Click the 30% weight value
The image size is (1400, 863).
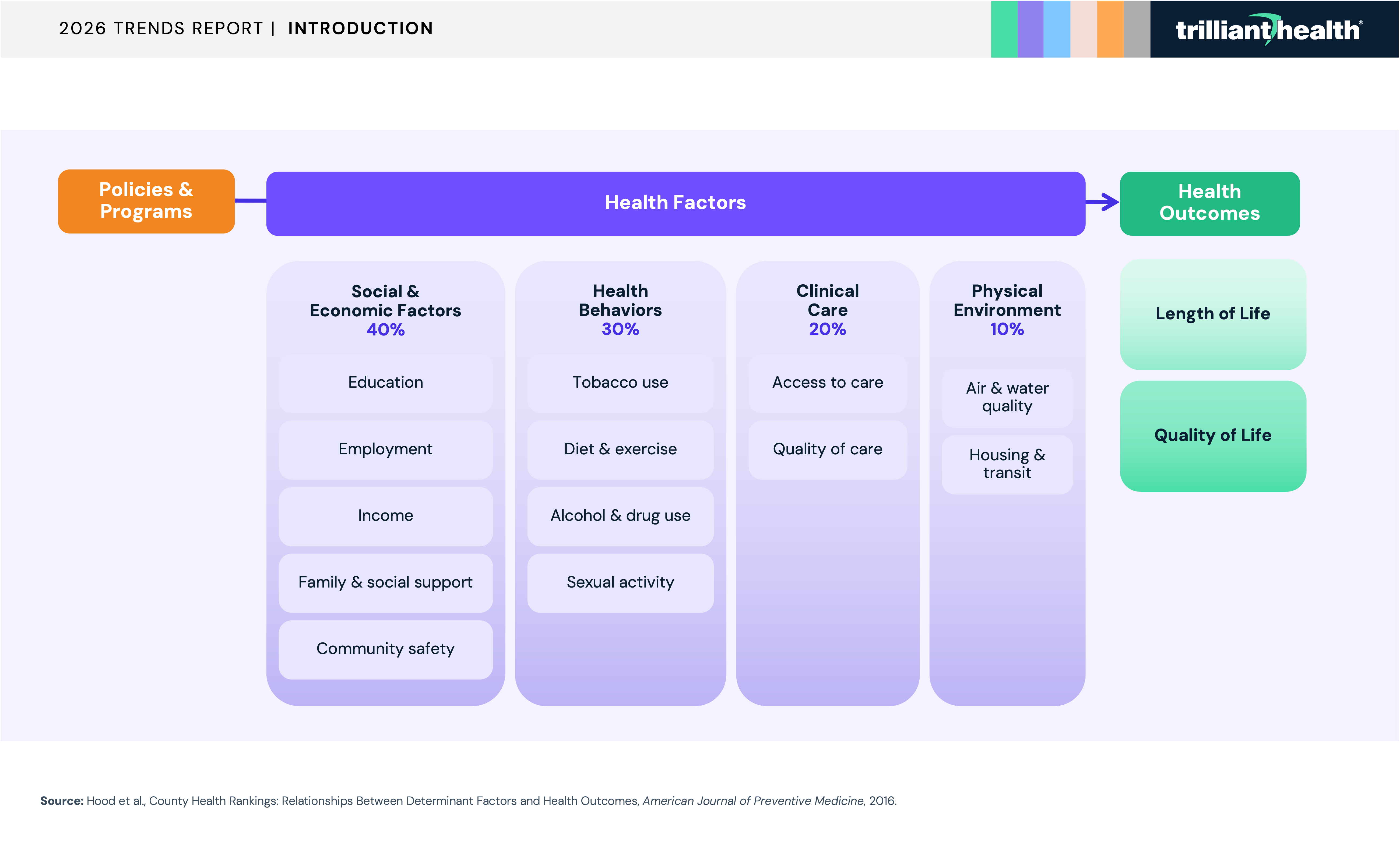(621, 329)
